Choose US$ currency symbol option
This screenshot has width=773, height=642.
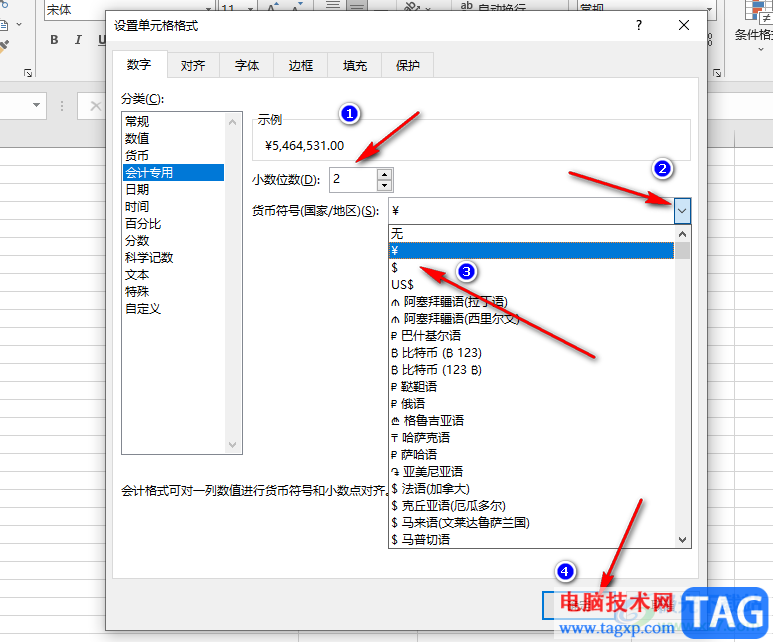click(531, 285)
